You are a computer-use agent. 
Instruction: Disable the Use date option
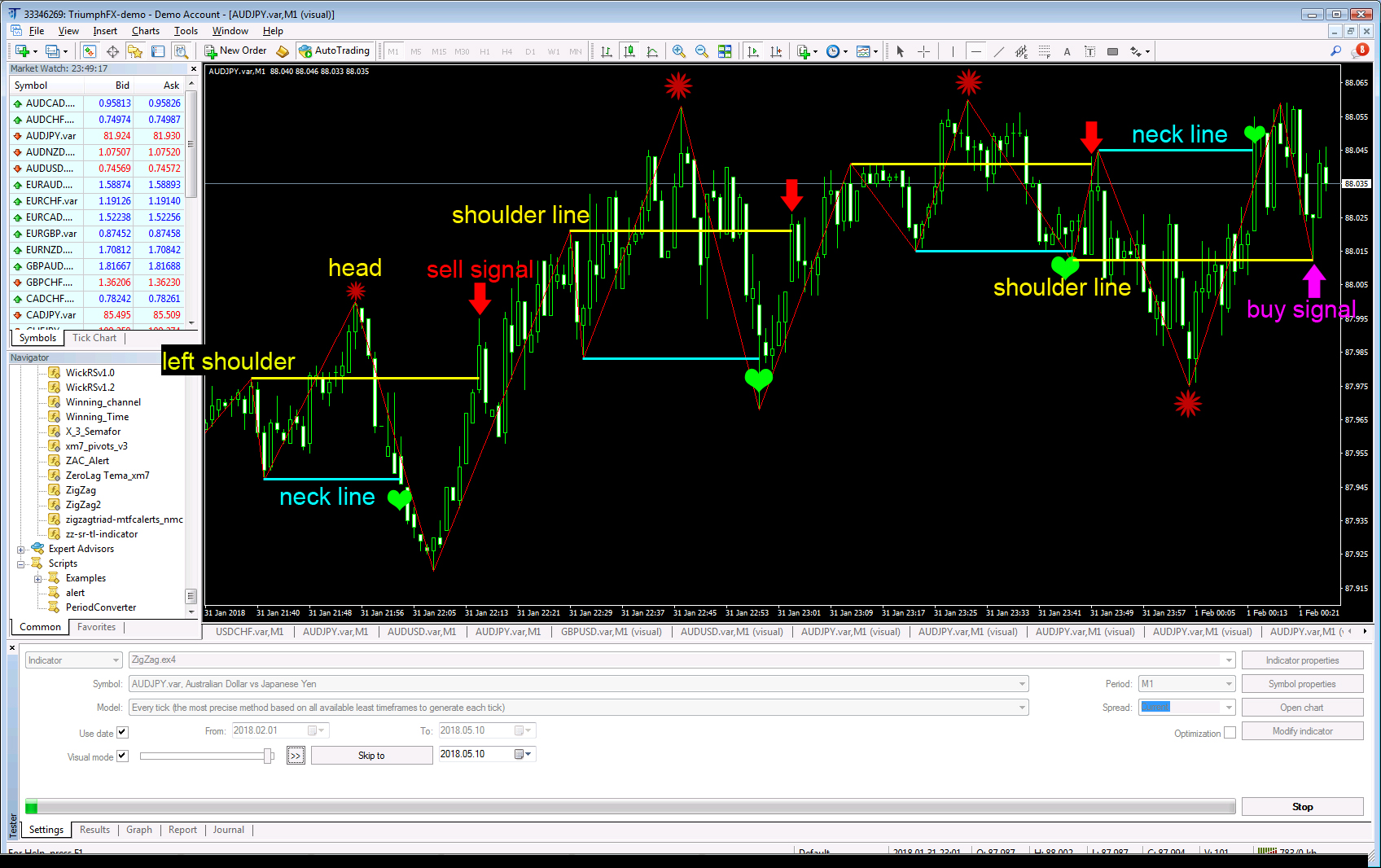[122, 732]
